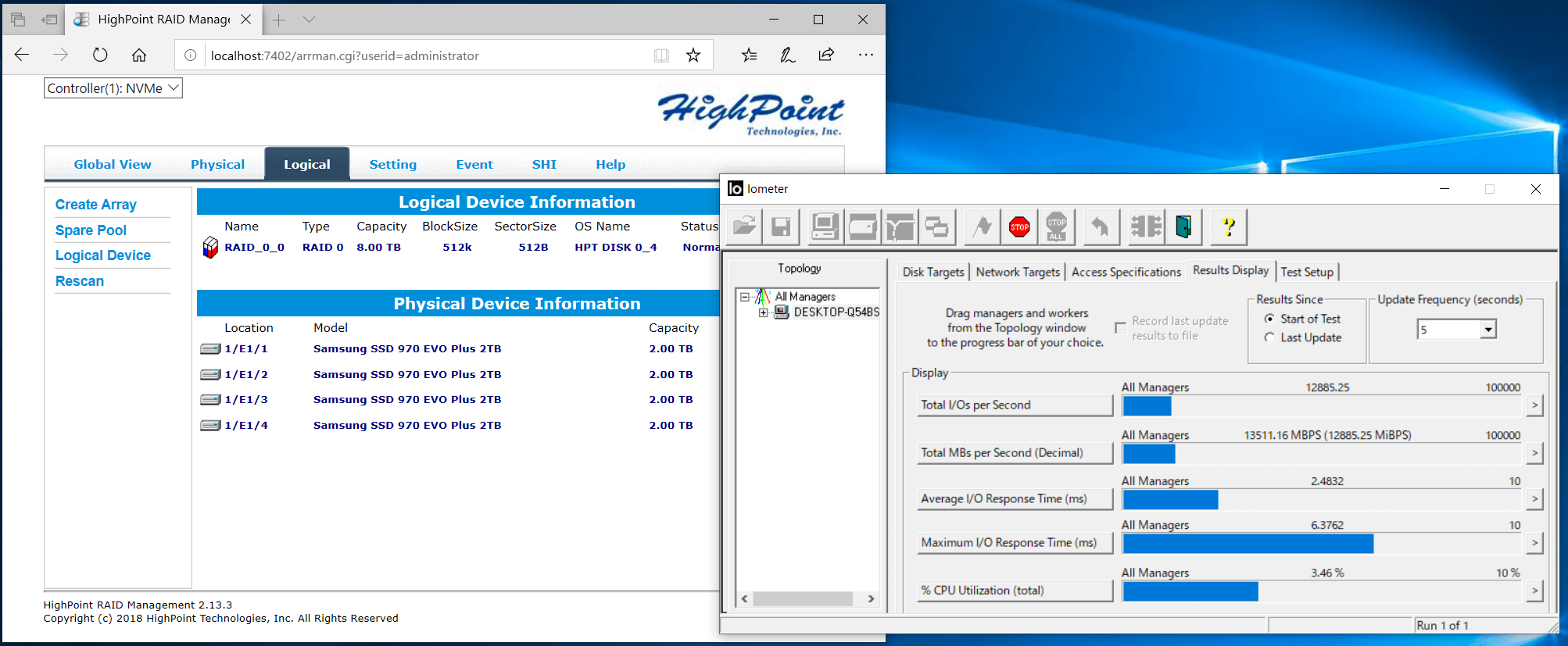Viewport: 1568px width, 646px height.
Task: Duplicate the selected worker in Iometer
Action: 936,227
